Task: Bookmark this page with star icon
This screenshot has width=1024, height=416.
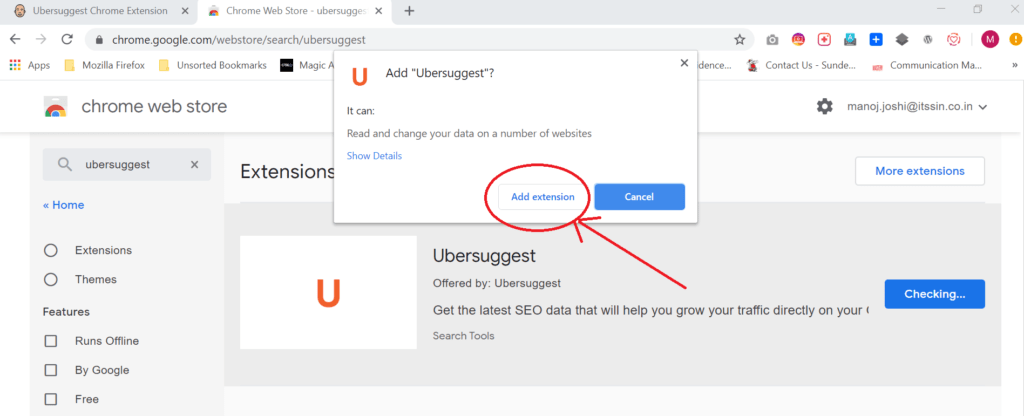Action: click(x=739, y=40)
